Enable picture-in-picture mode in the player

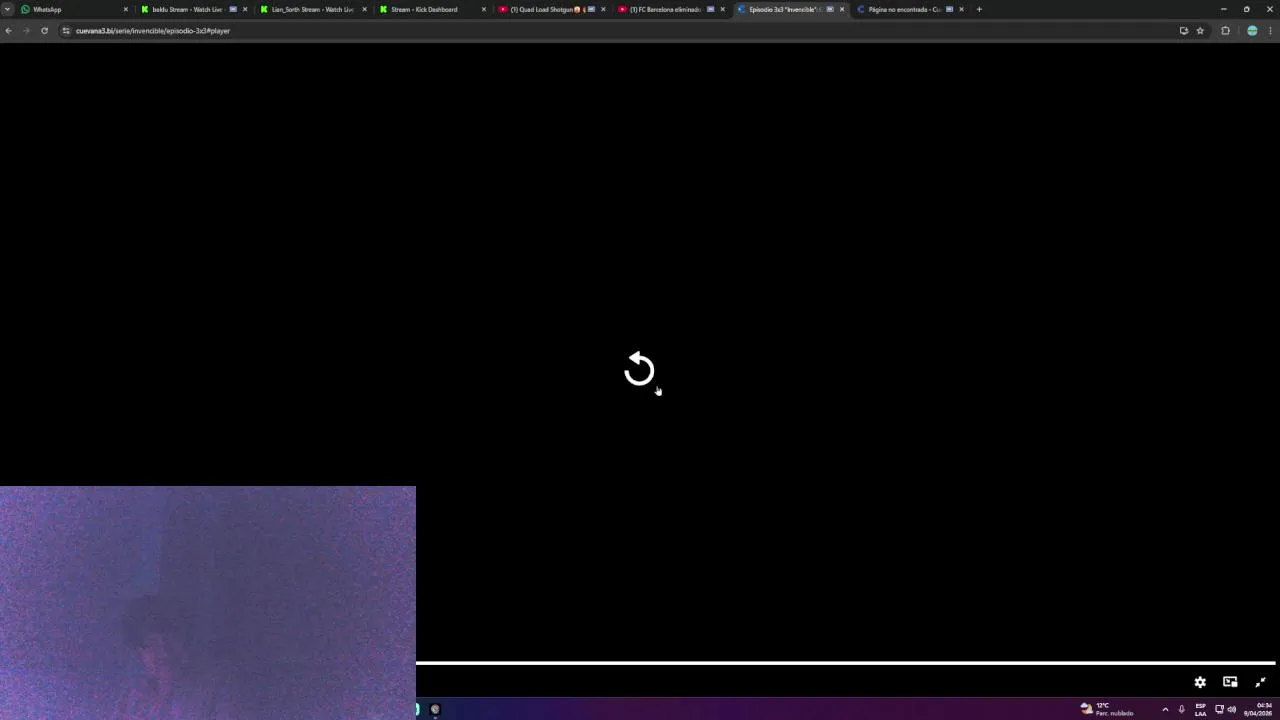1230,682
